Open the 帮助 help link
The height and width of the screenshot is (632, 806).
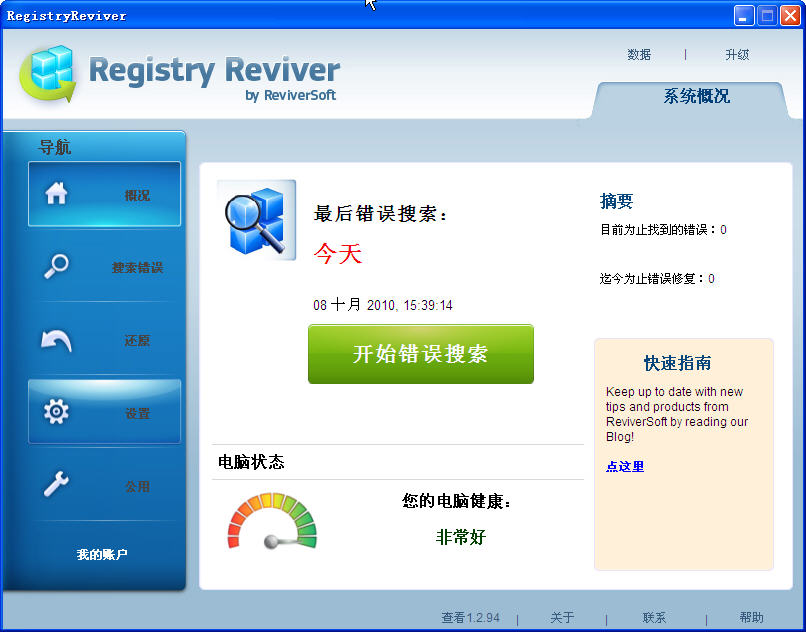point(751,618)
